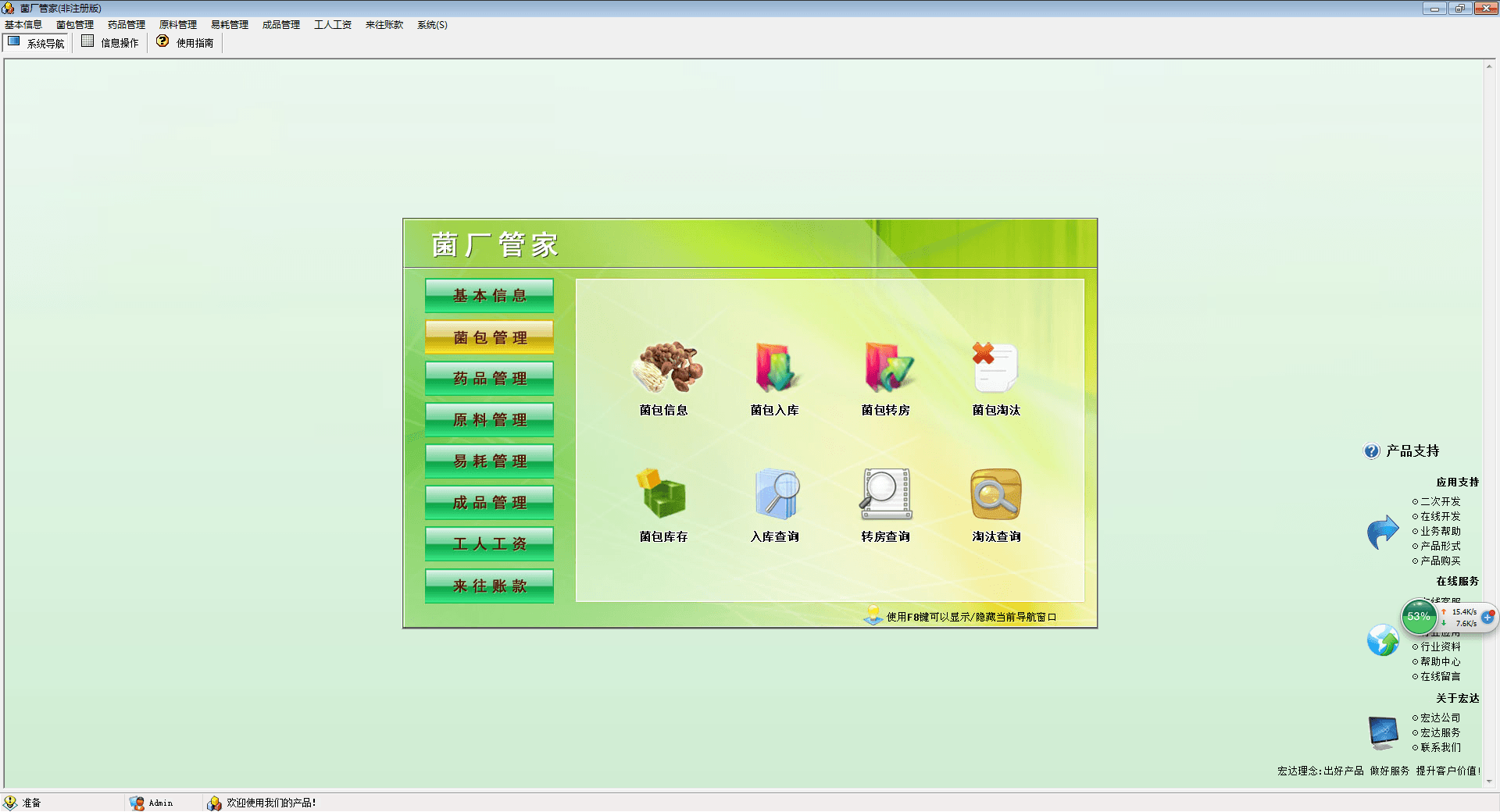Image resolution: width=1500 pixels, height=812 pixels.
Task: Click the welcome message icon in status bar
Action: point(214,803)
